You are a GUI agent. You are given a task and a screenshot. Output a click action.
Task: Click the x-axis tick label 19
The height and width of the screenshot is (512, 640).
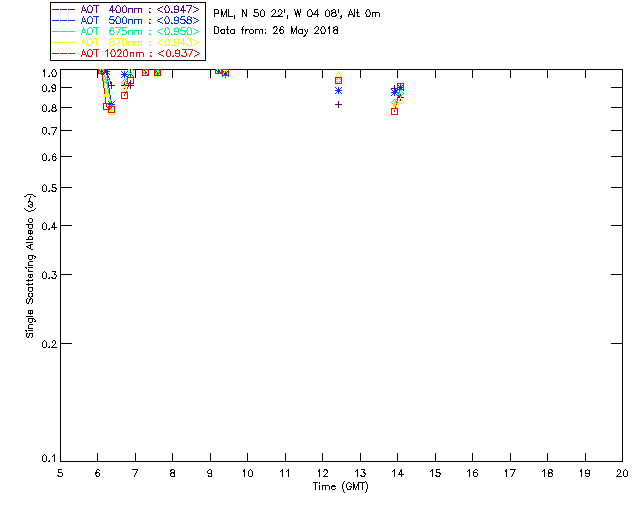pyautogui.click(x=585, y=473)
